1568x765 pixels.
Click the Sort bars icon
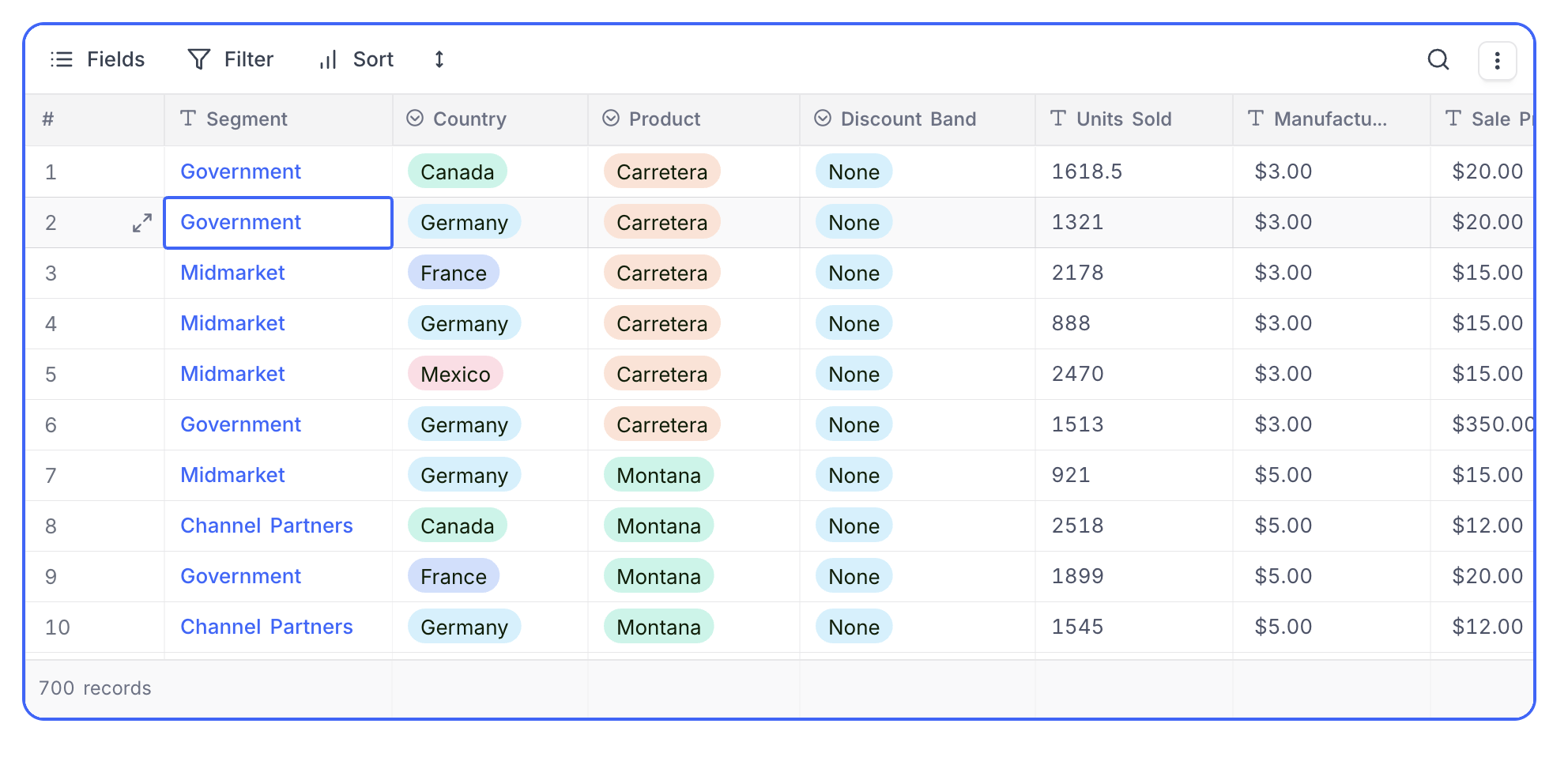328,59
